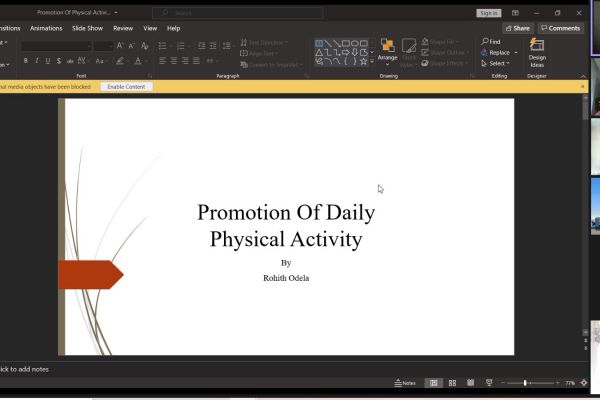Switch to Reading view
The width and height of the screenshot is (600, 400).
(x=470, y=383)
